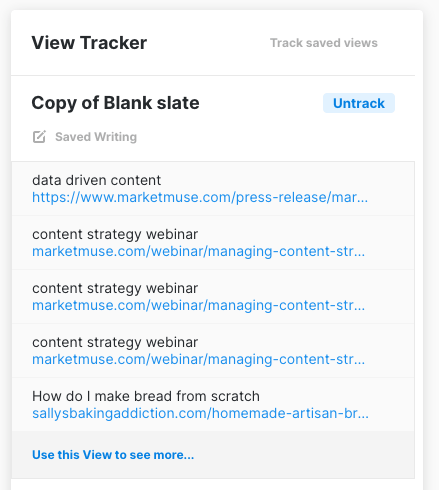Image resolution: width=439 pixels, height=490 pixels.
Task: Click Use this View to see more
Action: (113, 455)
